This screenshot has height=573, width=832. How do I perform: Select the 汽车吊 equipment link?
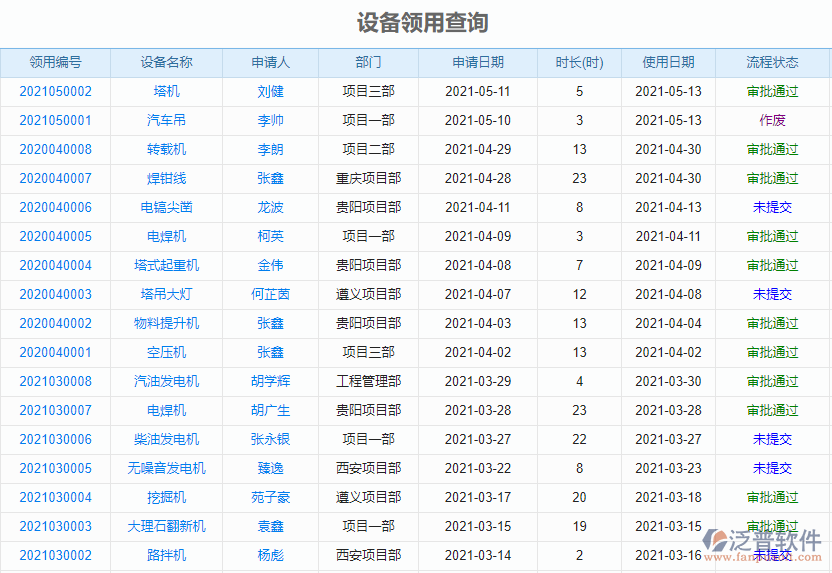[166, 120]
